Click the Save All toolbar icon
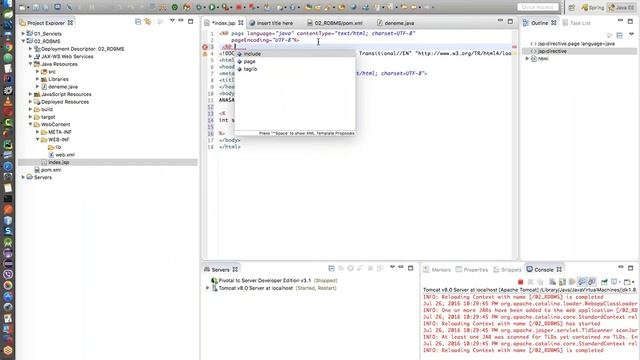Viewport: 640px width, 360px height. [45, 7]
